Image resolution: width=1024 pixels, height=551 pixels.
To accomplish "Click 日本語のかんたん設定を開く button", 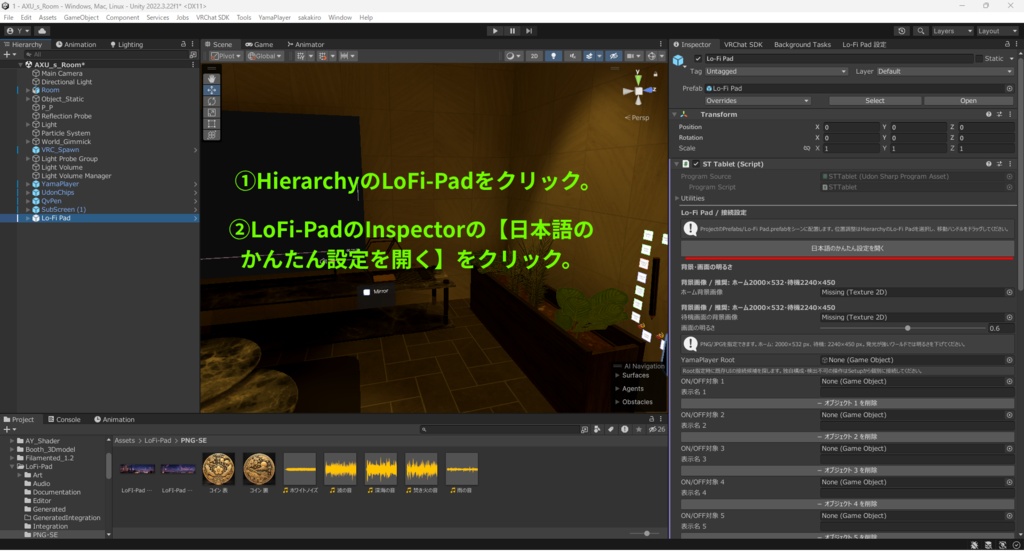I will pyautogui.click(x=847, y=248).
